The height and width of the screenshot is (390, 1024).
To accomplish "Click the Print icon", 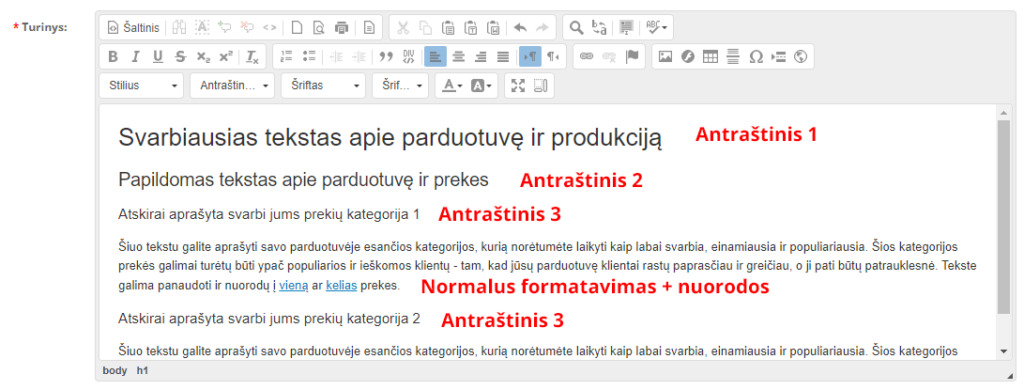I will [x=342, y=27].
